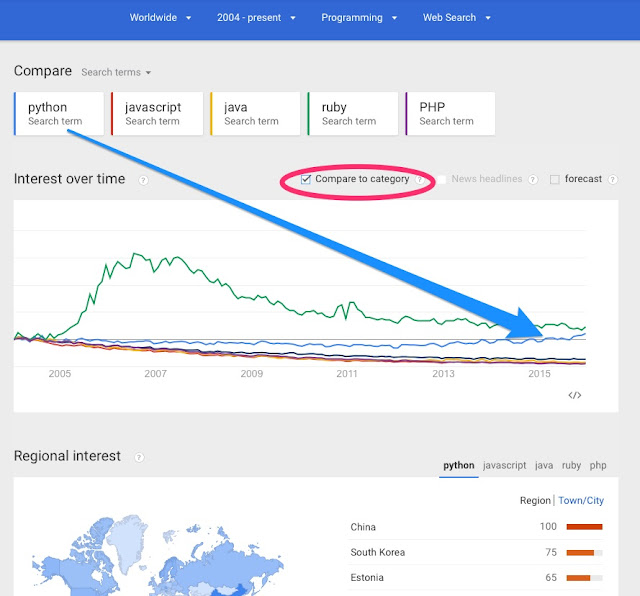Click help icon beside Regional interest
The width and height of the screenshot is (640, 596).
pyautogui.click(x=139, y=457)
